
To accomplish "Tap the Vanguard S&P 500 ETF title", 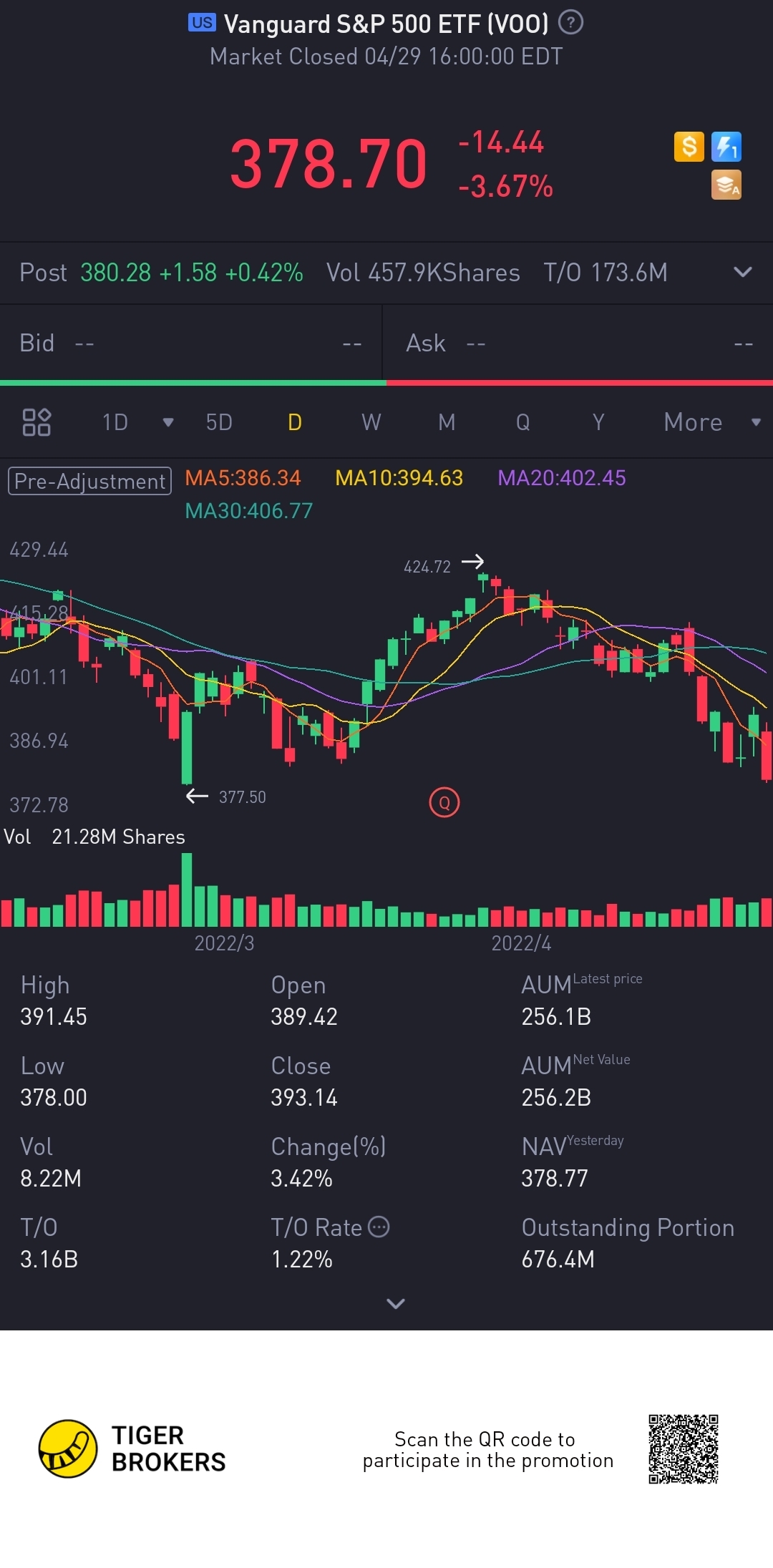I will tap(386, 24).
